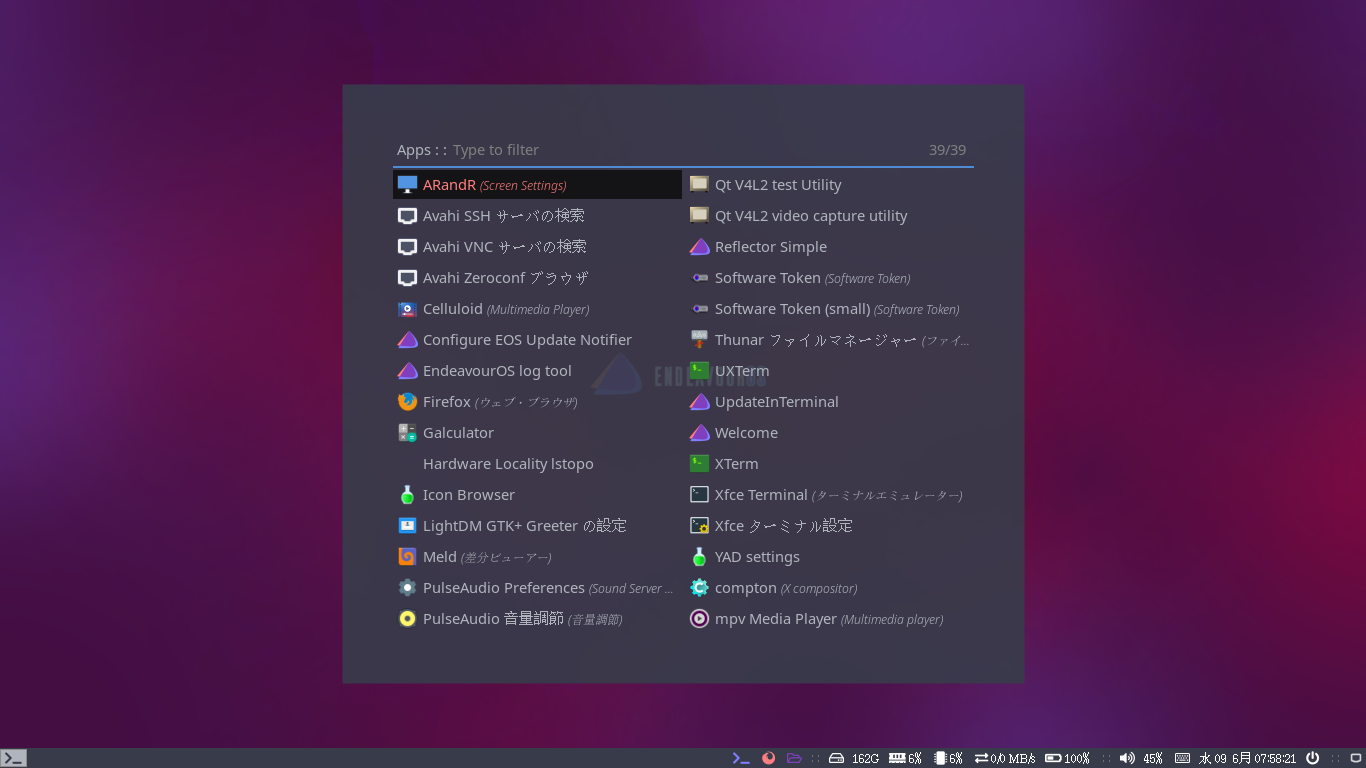Open Configure EOS Update Notifier icon
Screen dimensions: 1366x768
tap(407, 340)
